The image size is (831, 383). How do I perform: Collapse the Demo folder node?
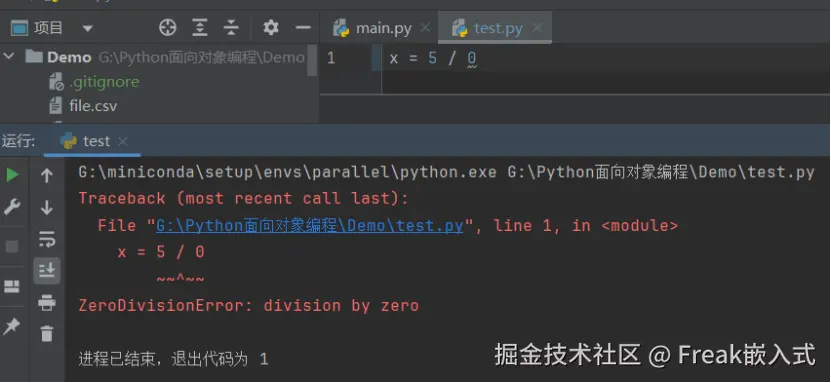click(9, 56)
